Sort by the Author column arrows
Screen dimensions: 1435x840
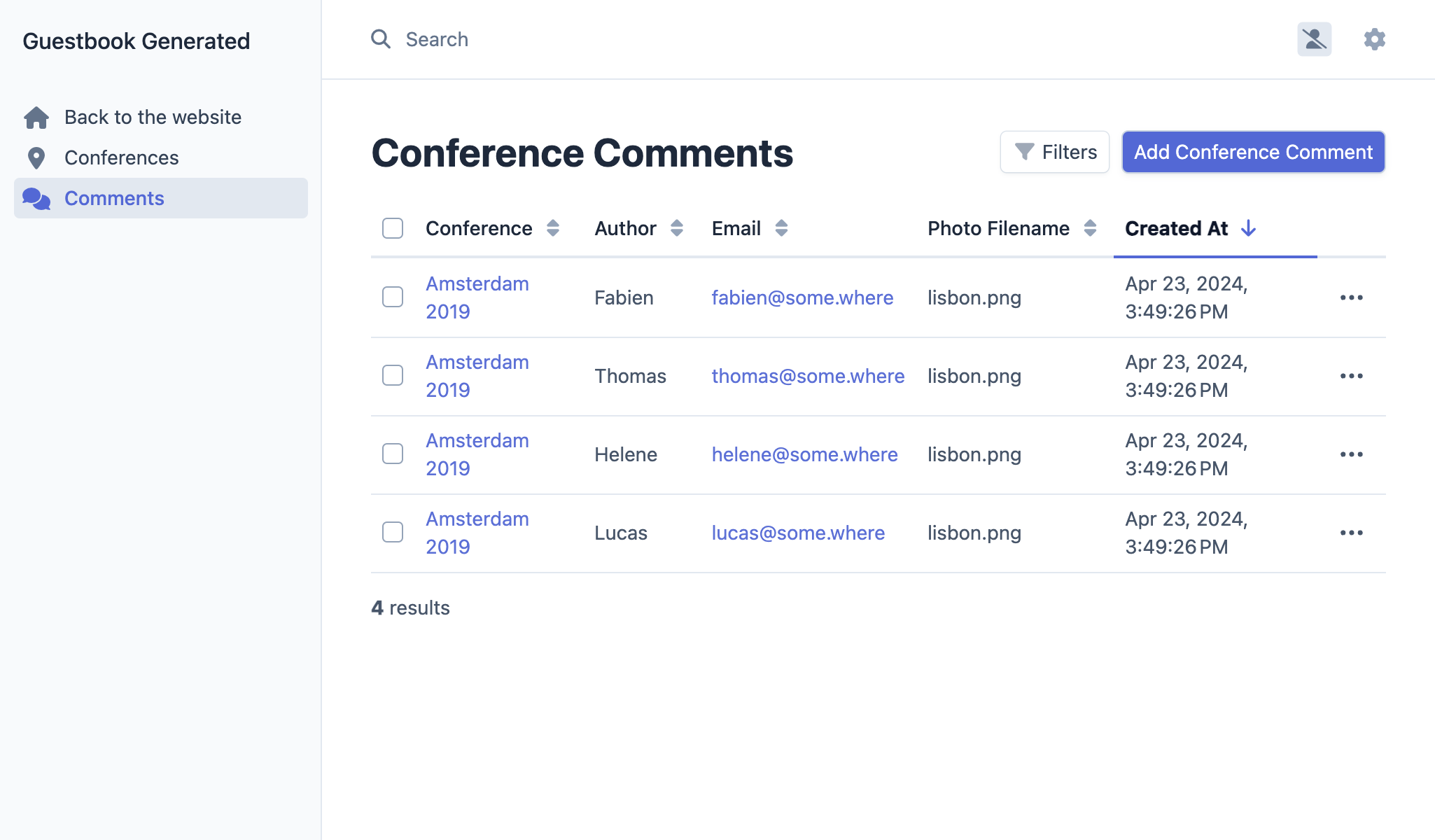676,228
